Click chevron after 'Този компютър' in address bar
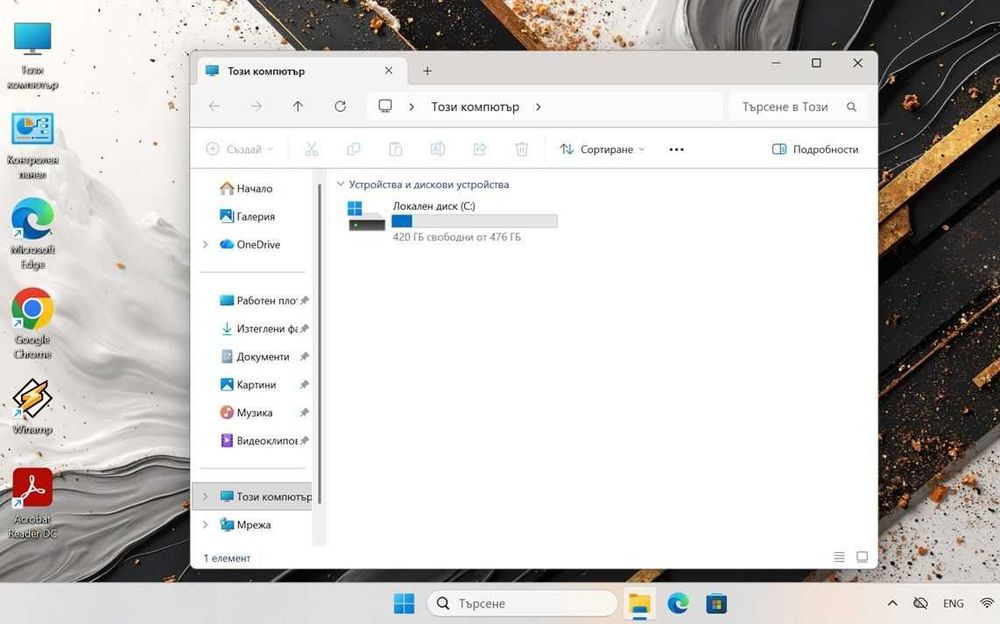This screenshot has height=624, width=1000. 538,107
